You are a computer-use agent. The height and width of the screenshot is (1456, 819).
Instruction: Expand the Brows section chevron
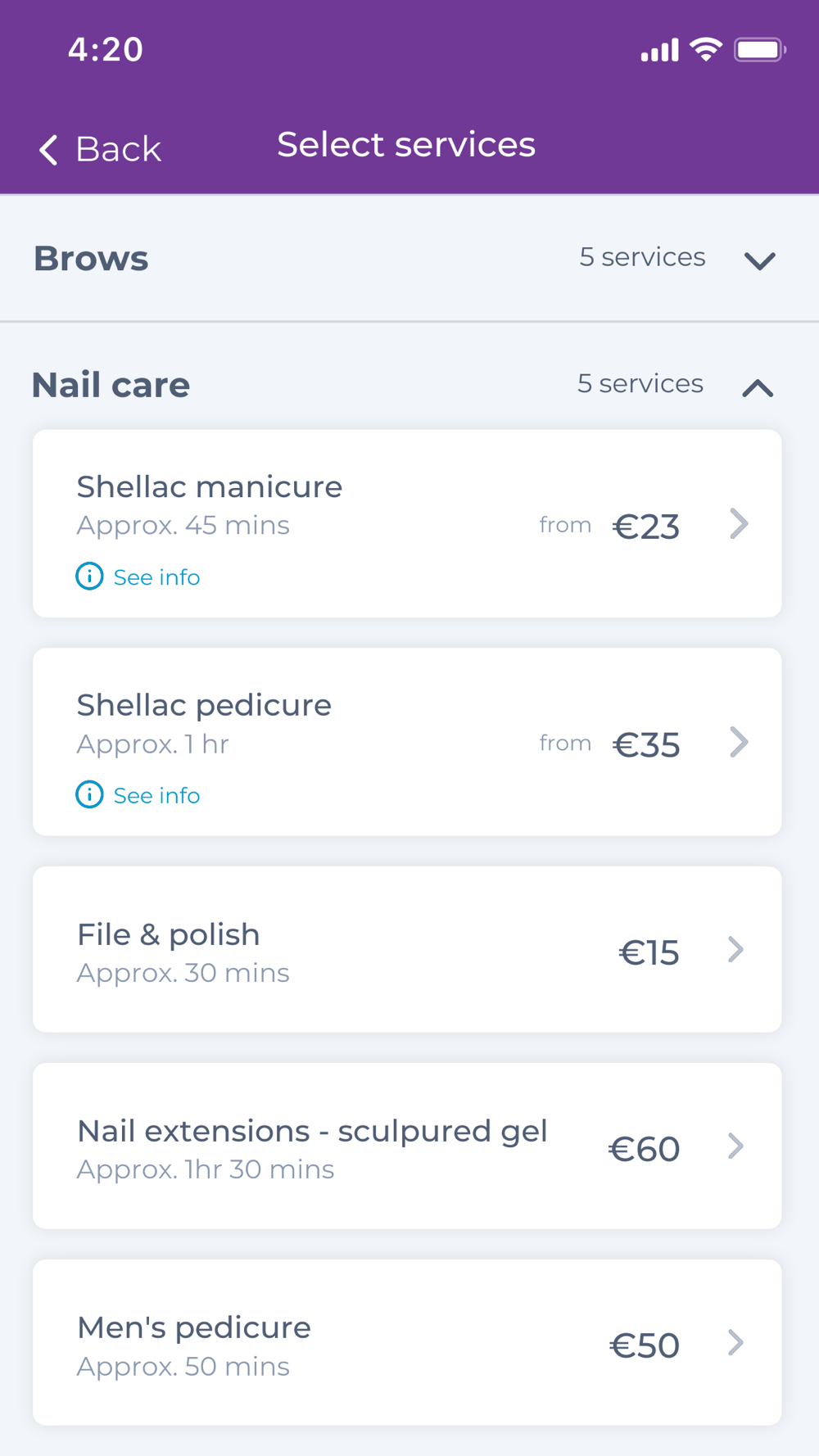click(759, 261)
